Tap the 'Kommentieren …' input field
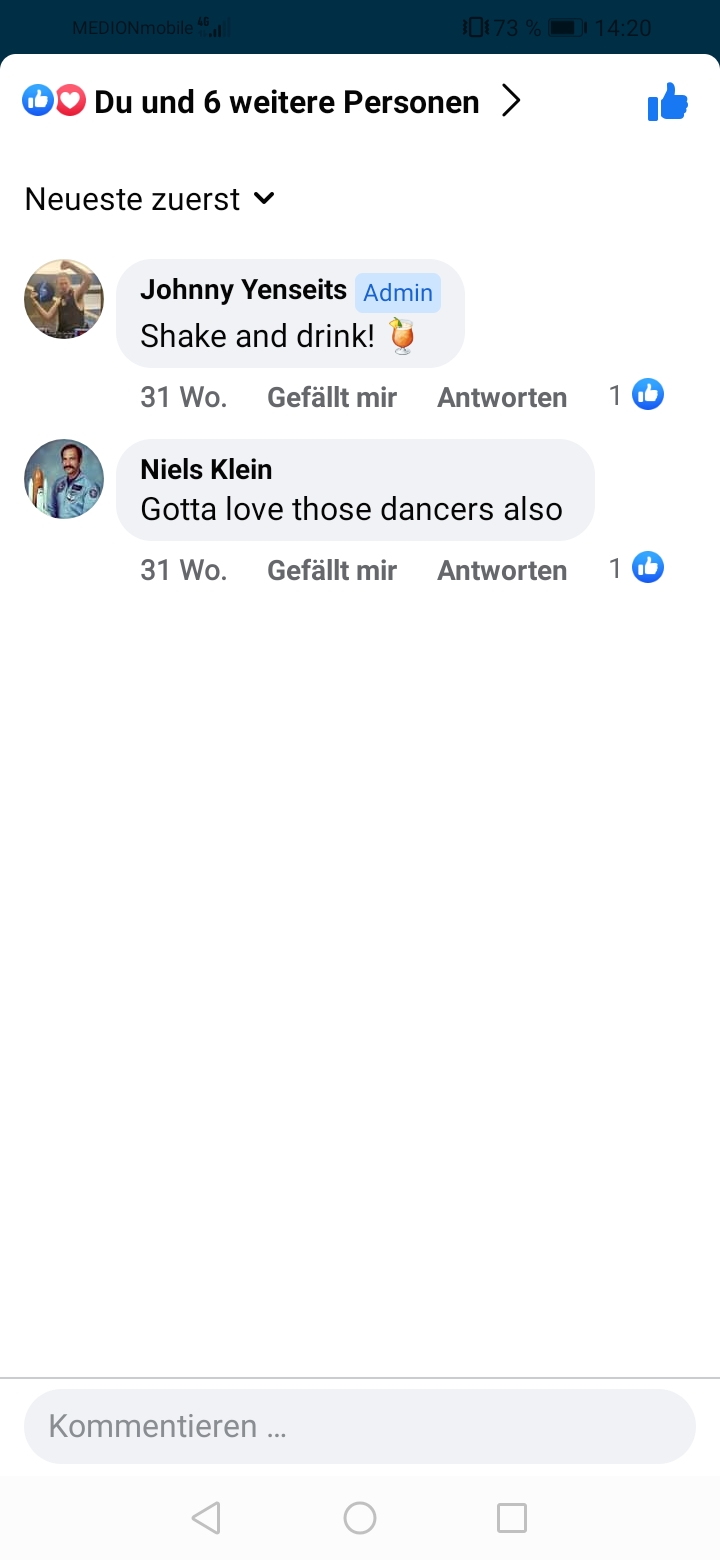The height and width of the screenshot is (1560, 720). click(360, 1426)
